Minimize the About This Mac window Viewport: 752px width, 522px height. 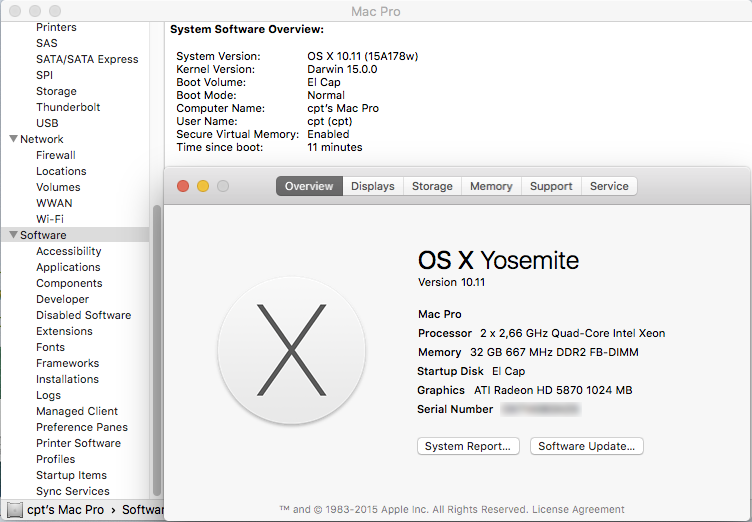click(203, 186)
